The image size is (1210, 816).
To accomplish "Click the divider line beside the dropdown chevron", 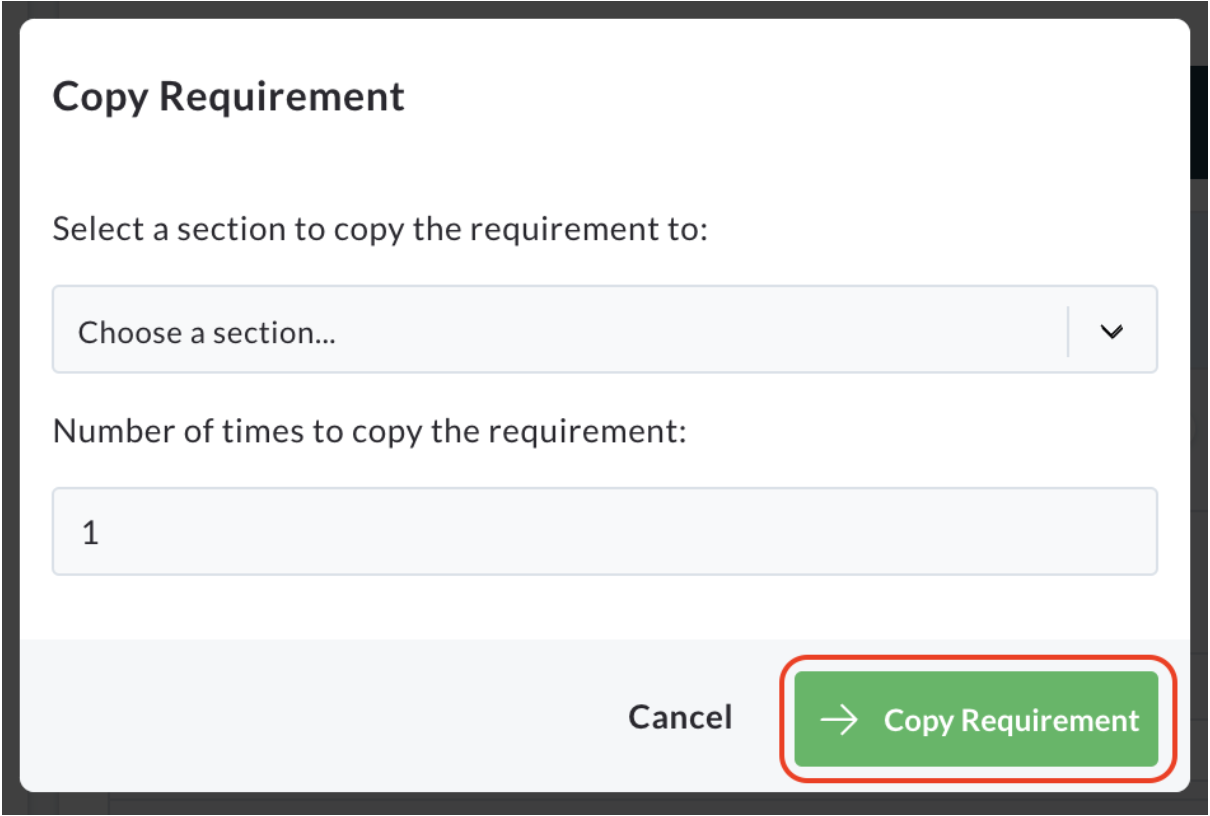I will 1068,332.
